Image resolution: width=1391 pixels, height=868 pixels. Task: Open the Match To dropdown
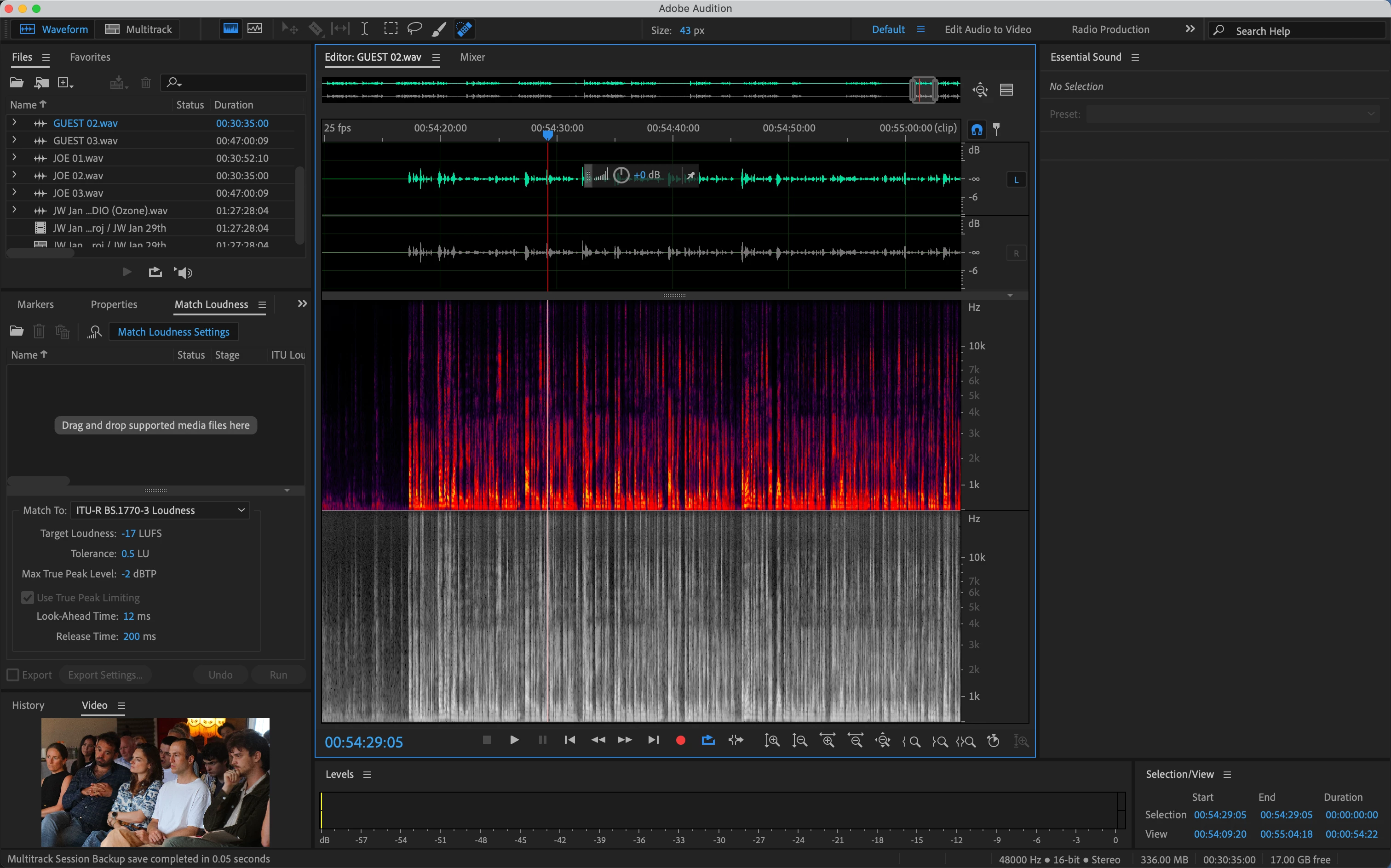point(160,510)
